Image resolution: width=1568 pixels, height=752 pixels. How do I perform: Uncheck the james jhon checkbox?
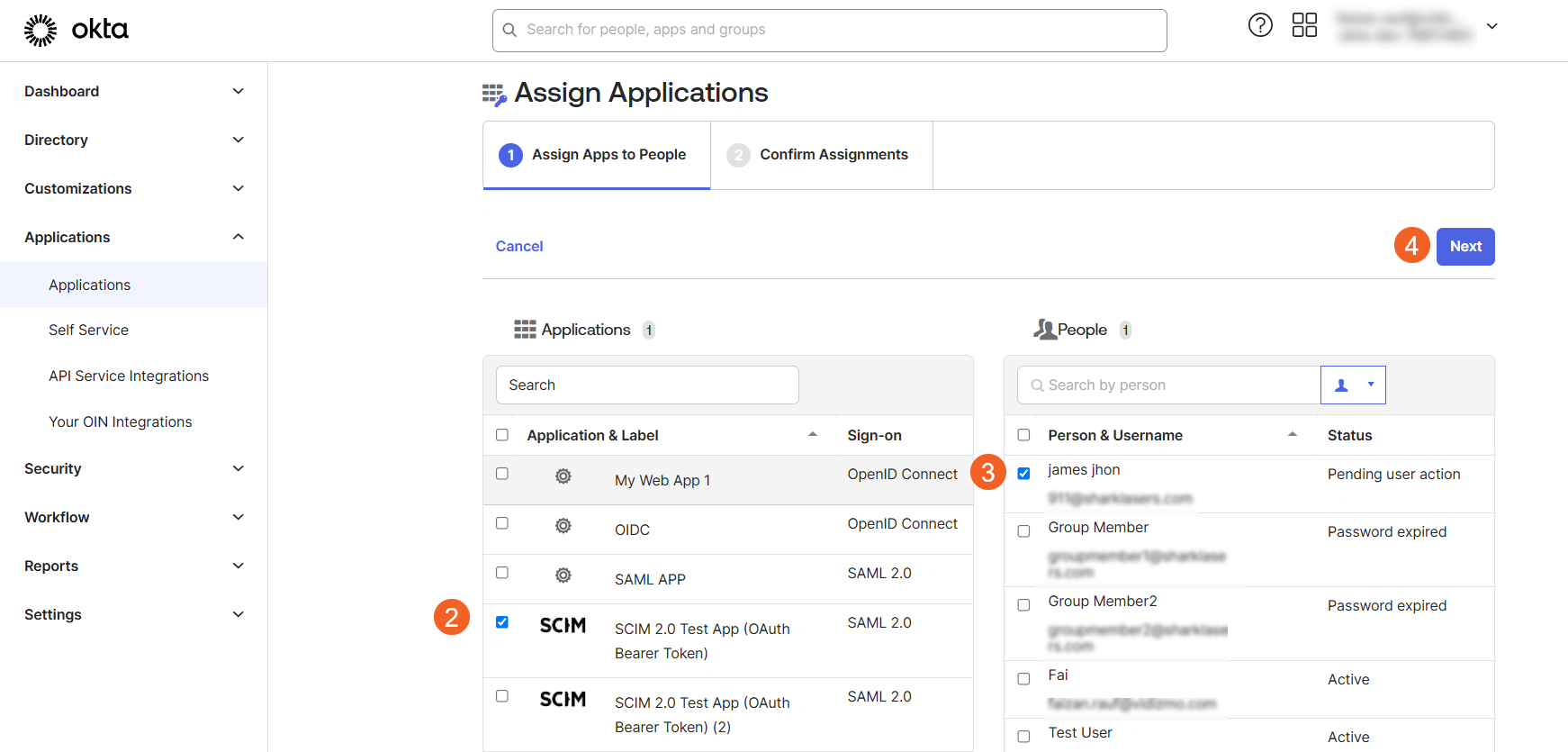click(x=1023, y=474)
